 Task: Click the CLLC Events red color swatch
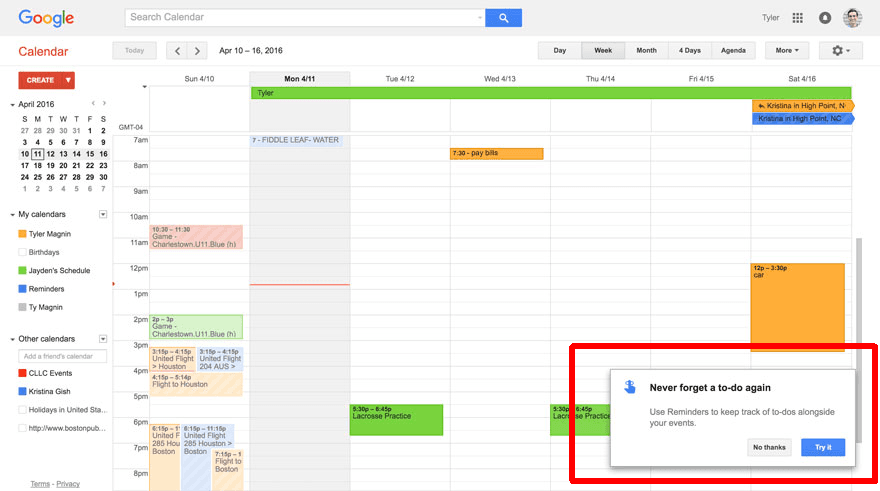(23, 373)
